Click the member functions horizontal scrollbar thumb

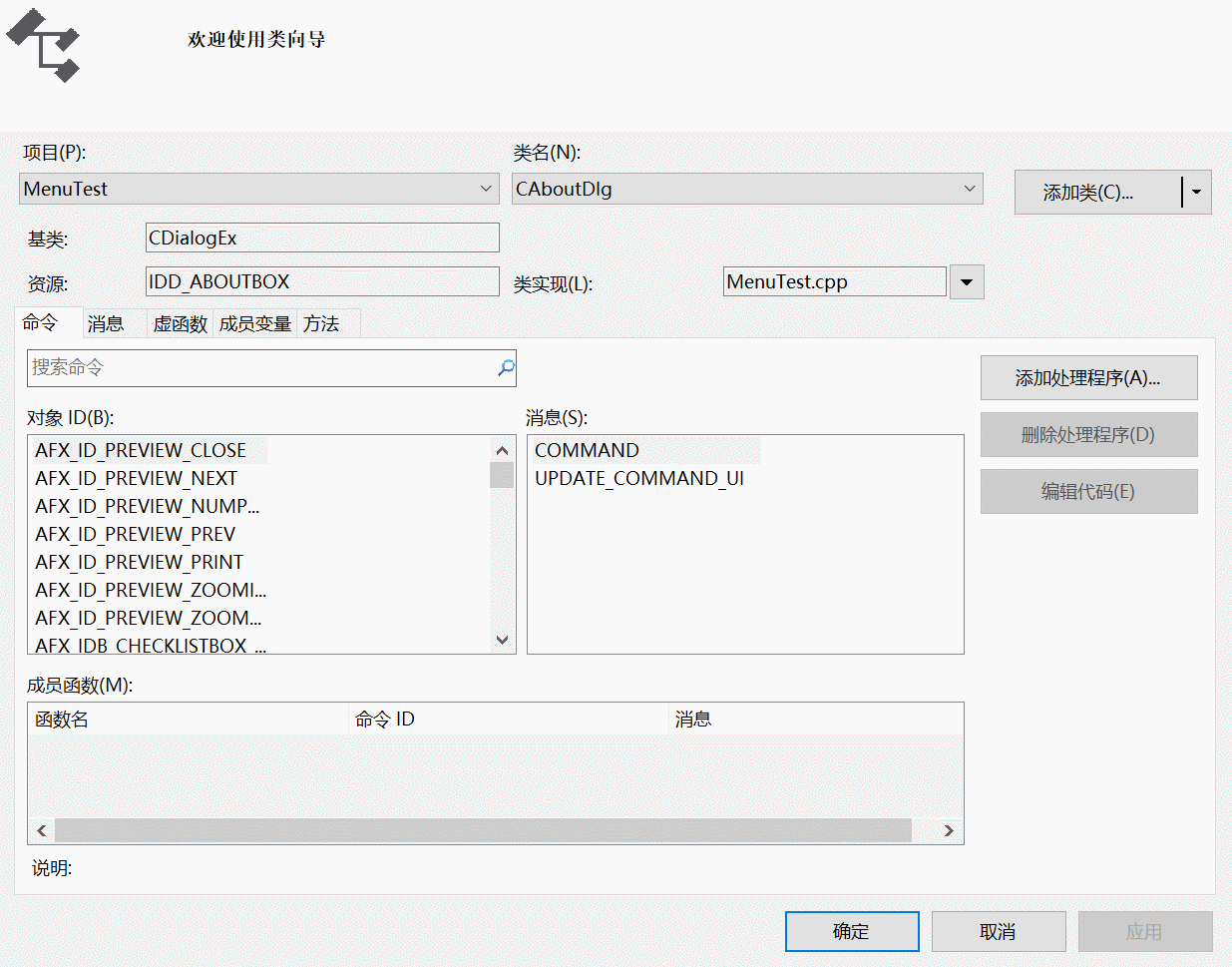pyautogui.click(x=483, y=830)
